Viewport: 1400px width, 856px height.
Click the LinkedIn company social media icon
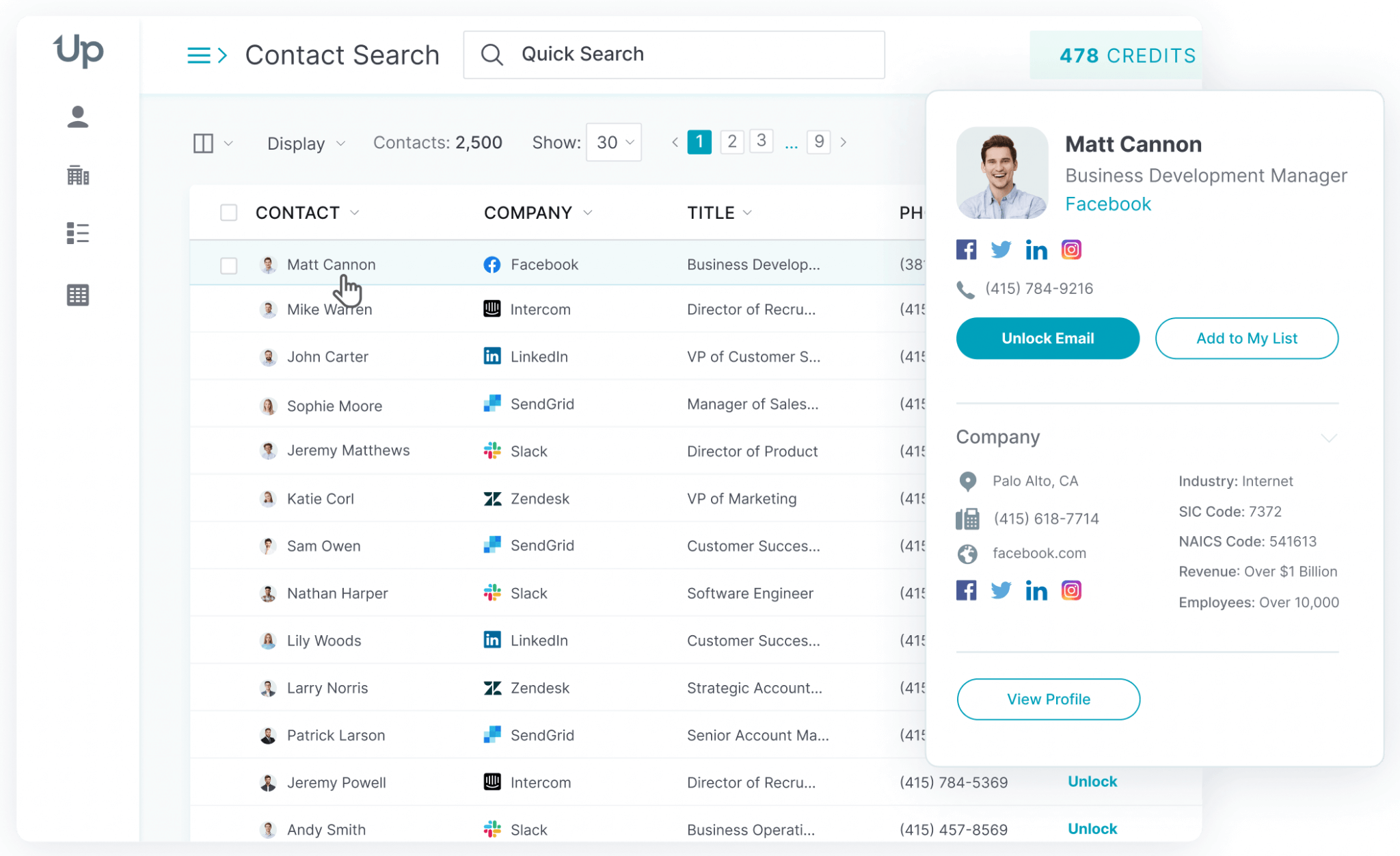pos(1035,590)
